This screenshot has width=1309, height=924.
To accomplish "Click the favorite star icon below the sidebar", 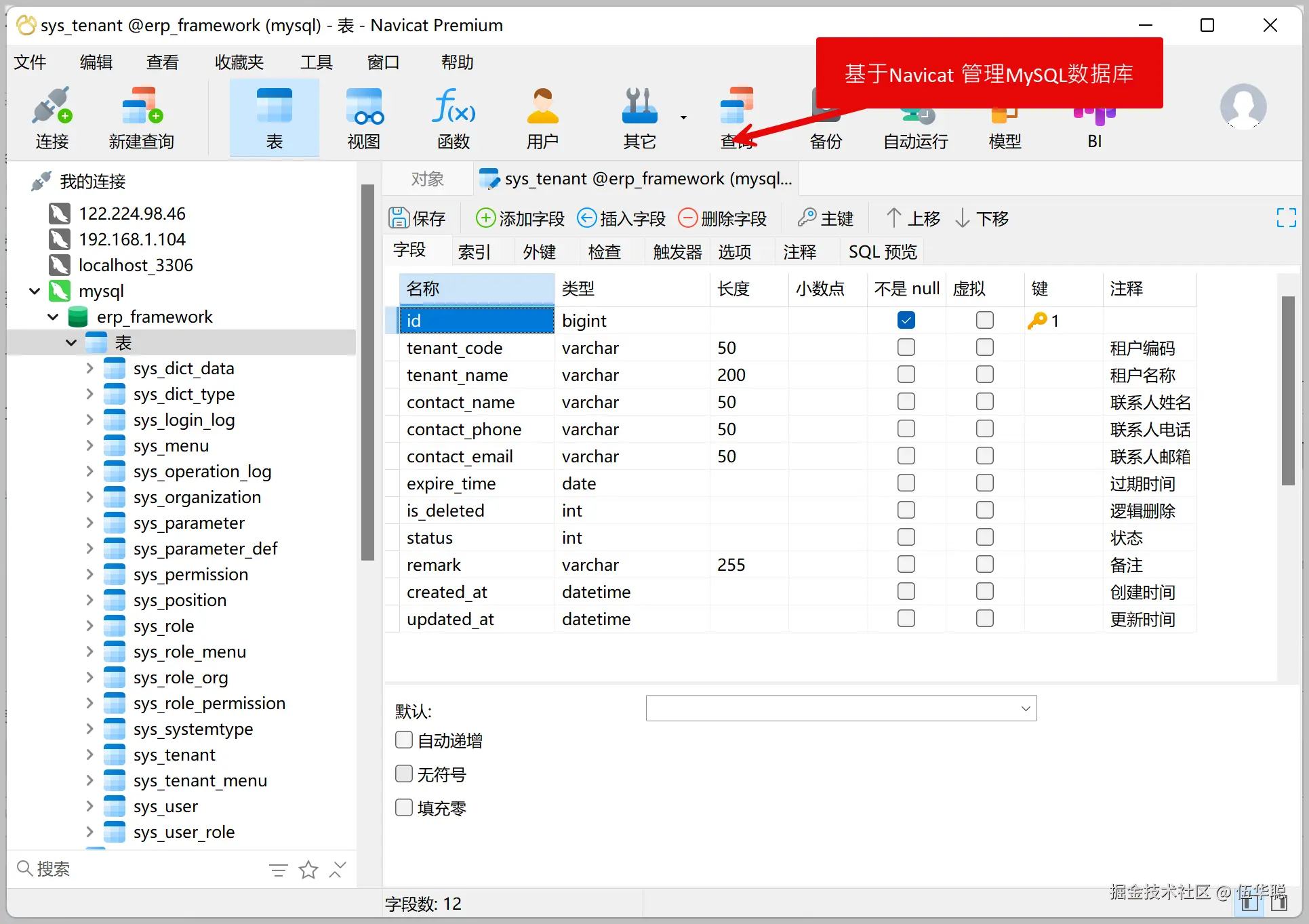I will coord(308,869).
